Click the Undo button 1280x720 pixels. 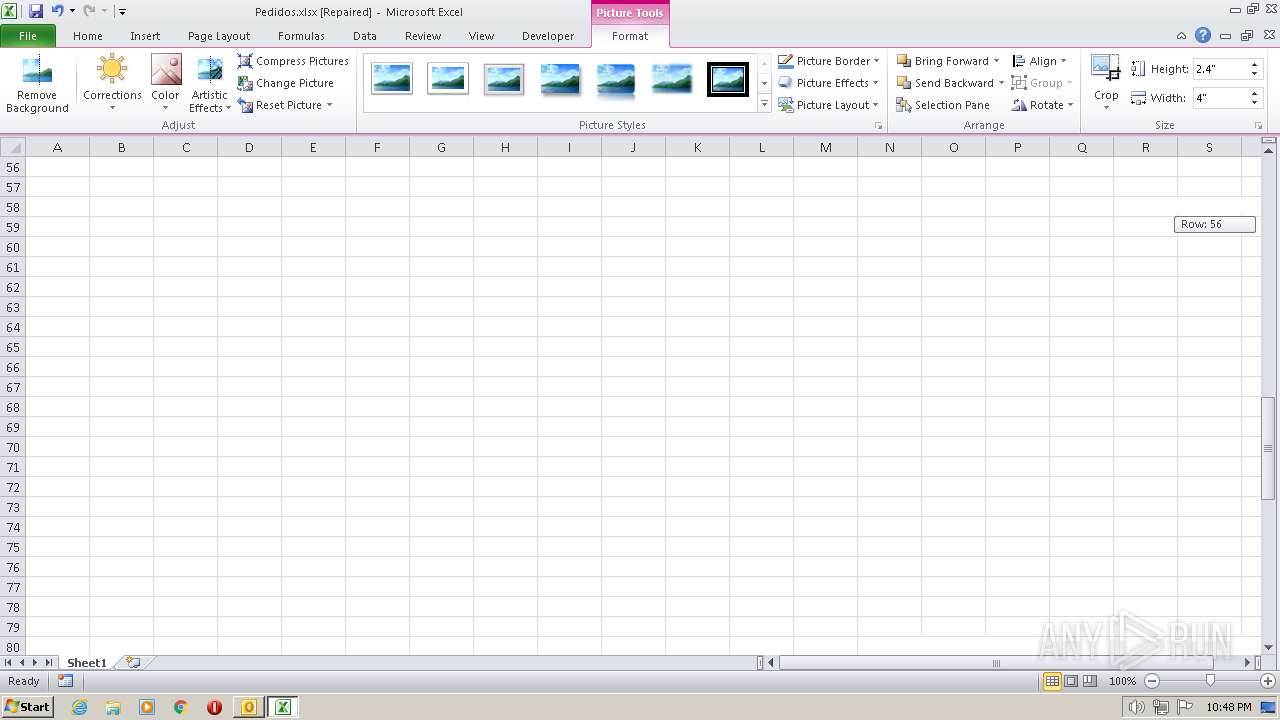[57, 11]
